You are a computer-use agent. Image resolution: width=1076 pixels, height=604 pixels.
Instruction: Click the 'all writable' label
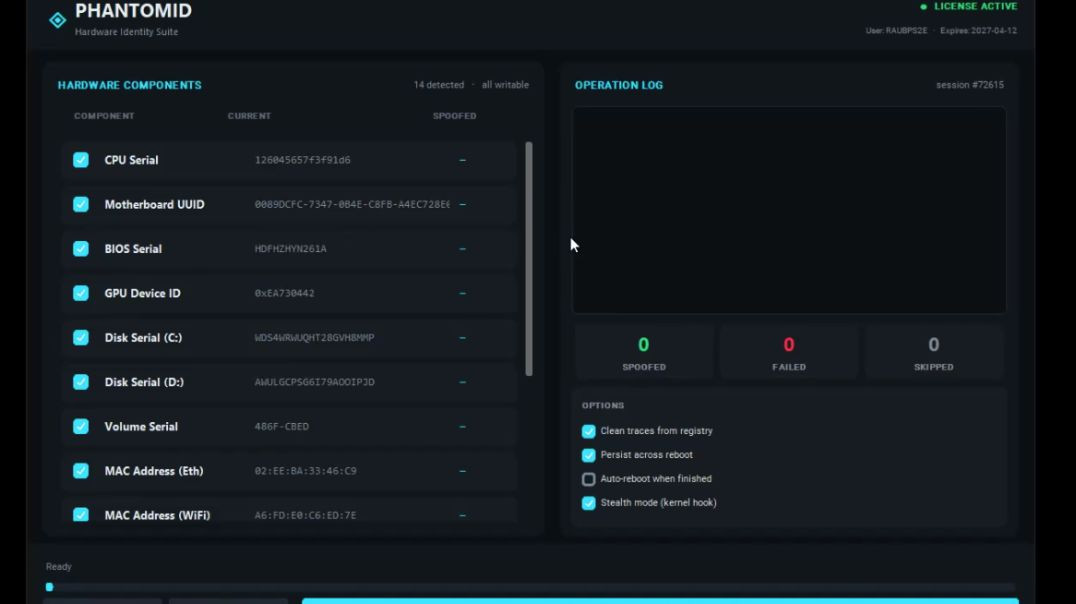pyautogui.click(x=505, y=85)
